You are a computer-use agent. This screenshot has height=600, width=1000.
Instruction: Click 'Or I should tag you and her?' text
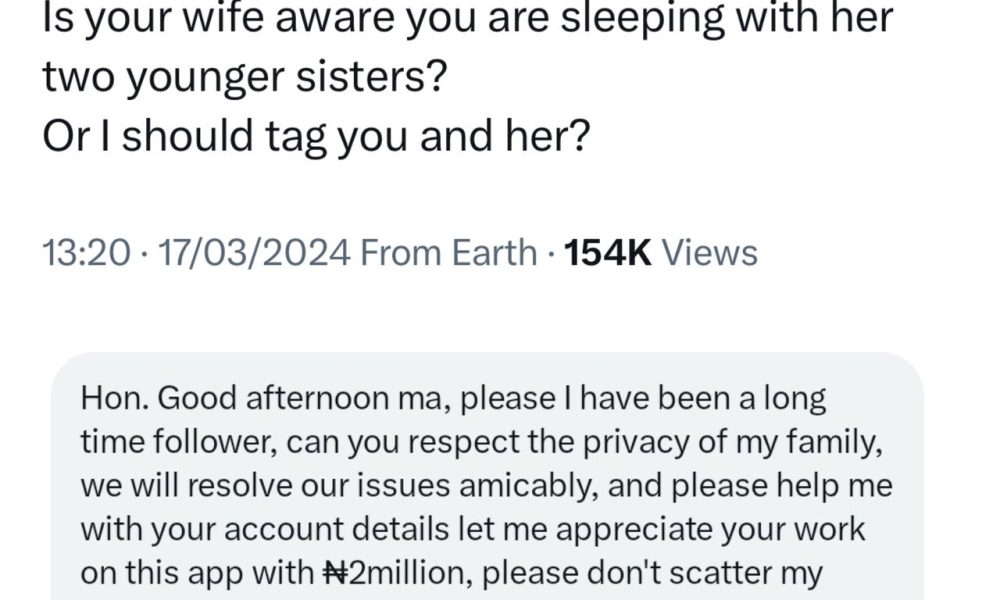[316, 136]
